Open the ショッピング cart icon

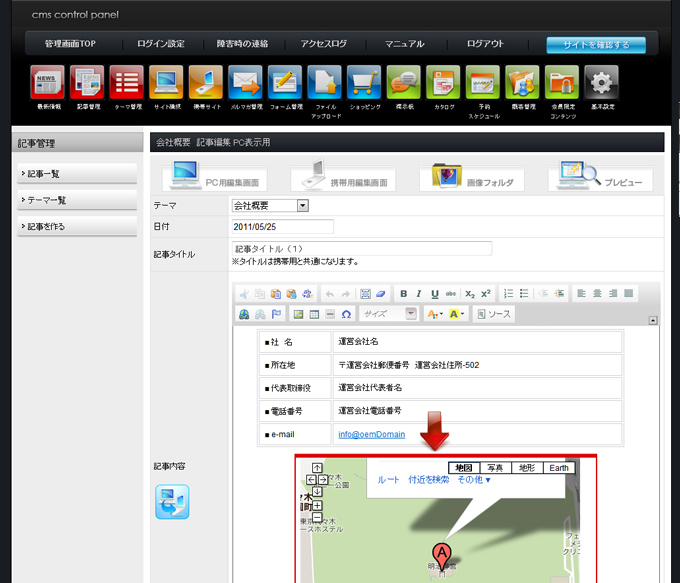pos(363,83)
